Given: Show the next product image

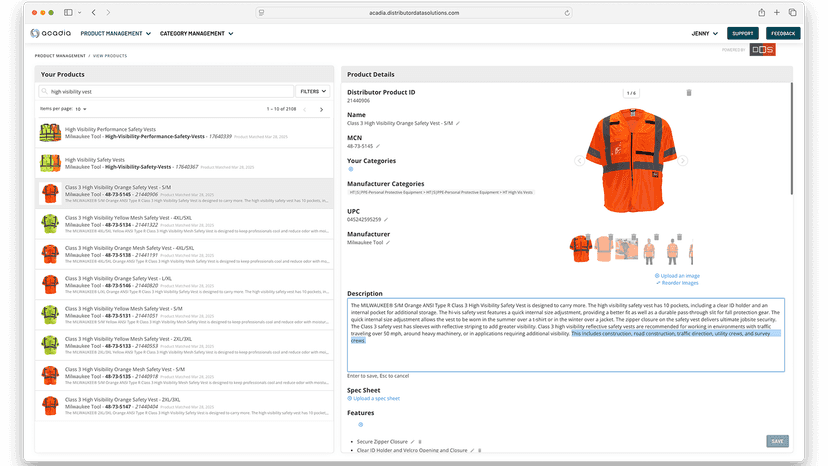Looking at the screenshot, I should (682, 161).
